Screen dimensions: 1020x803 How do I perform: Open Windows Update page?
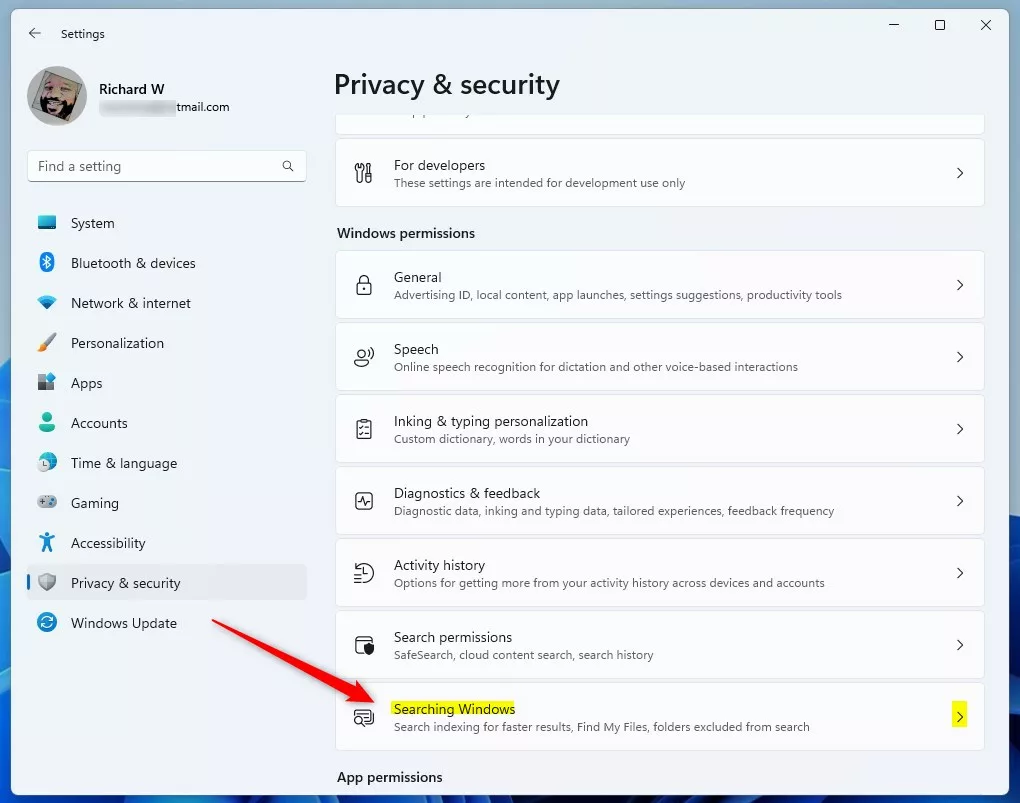(x=167, y=623)
